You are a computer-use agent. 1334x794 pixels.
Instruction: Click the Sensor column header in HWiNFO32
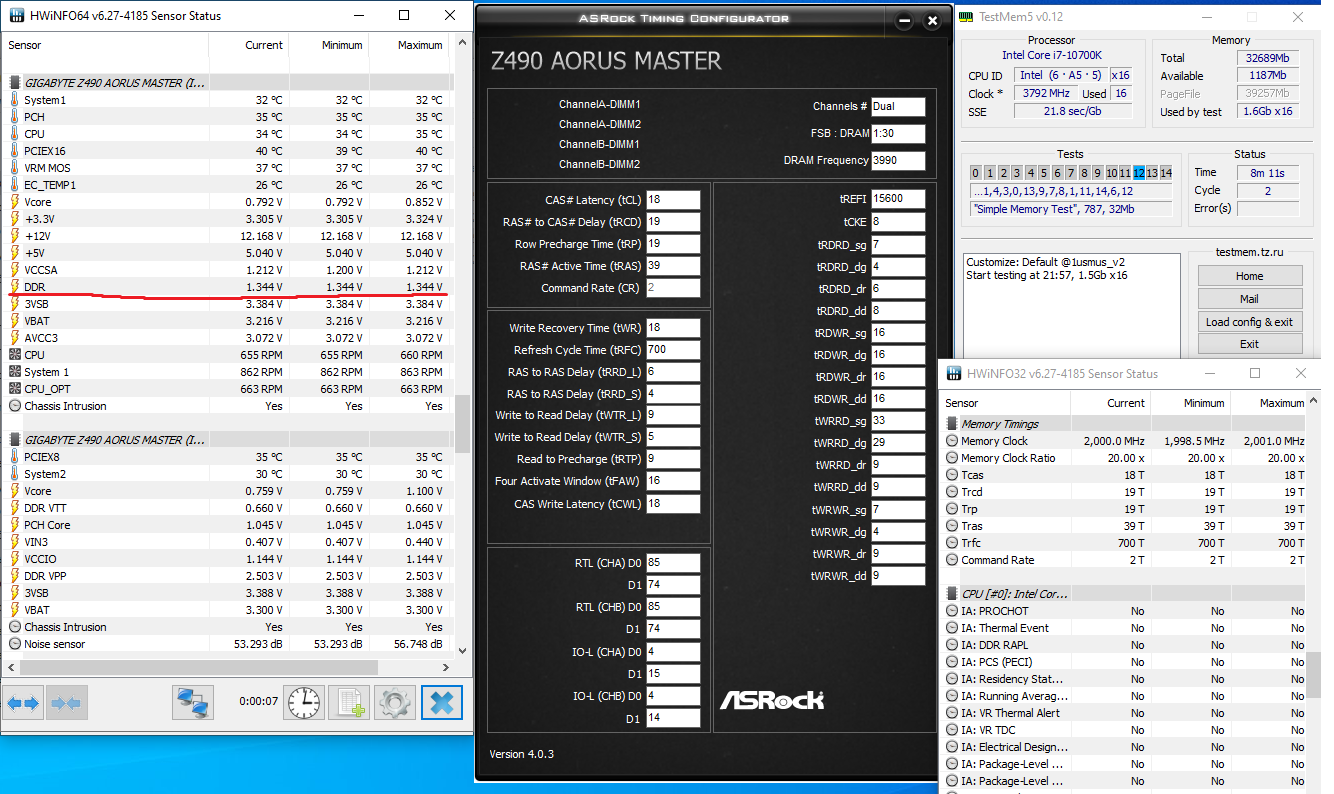point(1005,403)
